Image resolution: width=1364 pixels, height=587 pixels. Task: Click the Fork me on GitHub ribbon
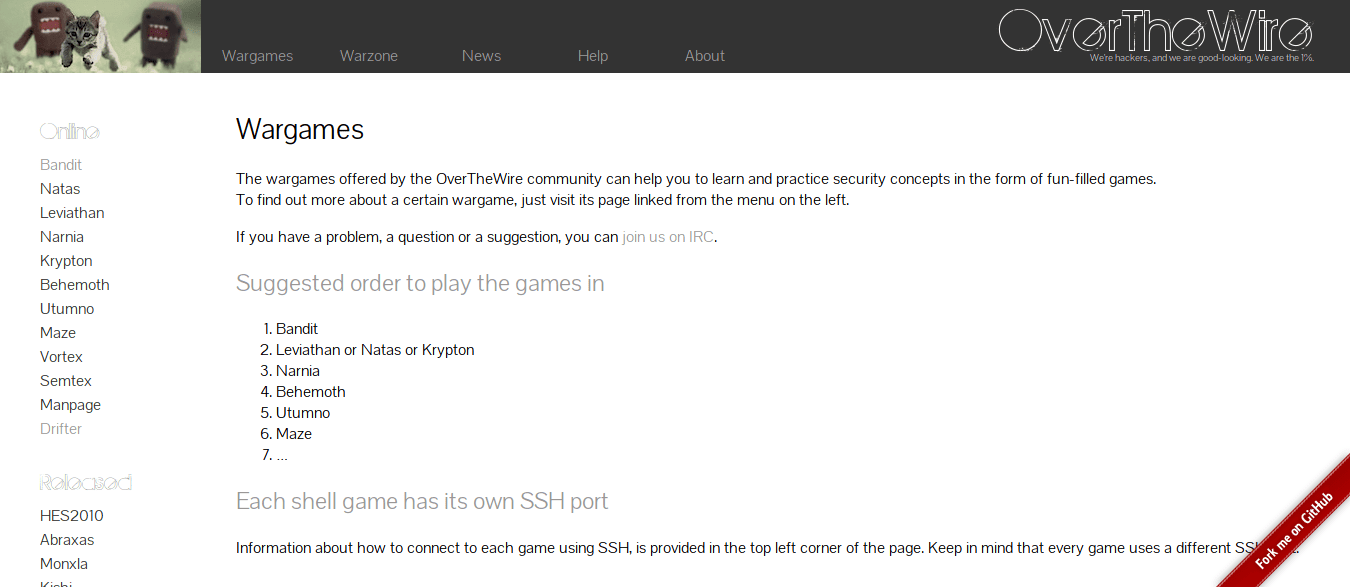1294,530
